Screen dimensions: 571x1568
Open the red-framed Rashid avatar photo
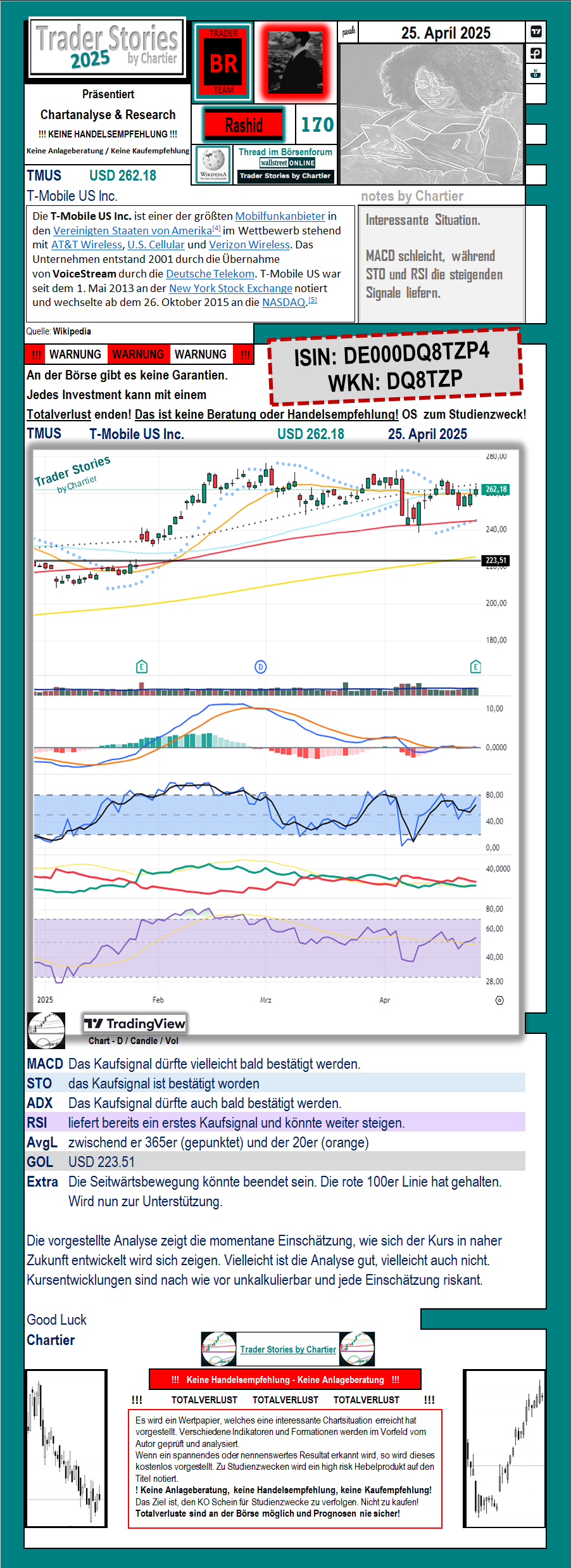[x=296, y=62]
